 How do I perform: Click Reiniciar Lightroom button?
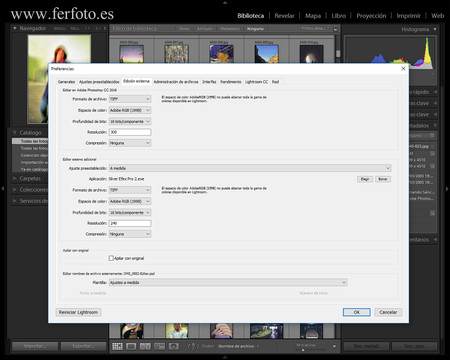tap(78, 312)
